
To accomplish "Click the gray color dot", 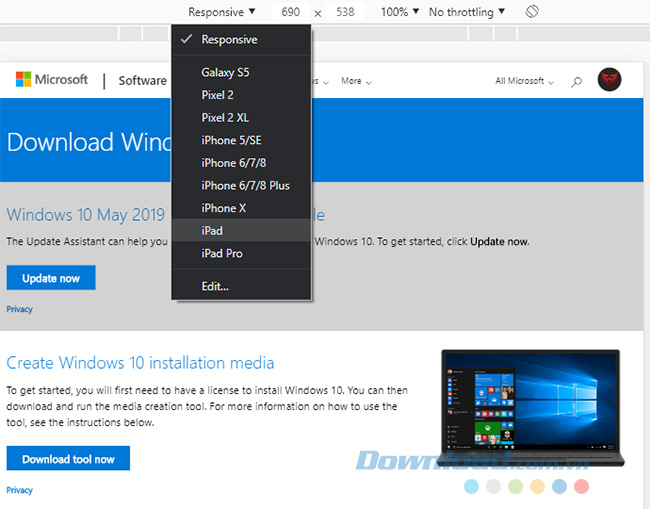I will pyautogui.click(x=493, y=486).
